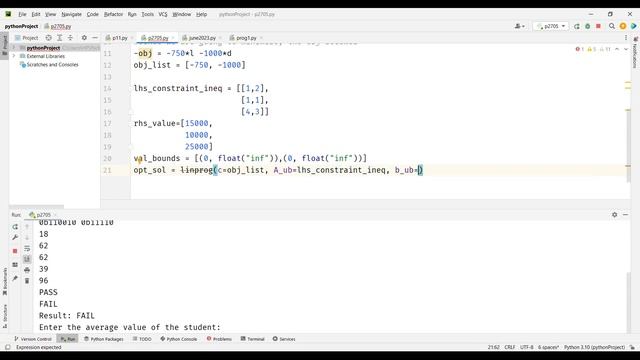640x360 pixels.
Task: Switch to the june2023.py editor tab
Action: point(201,38)
